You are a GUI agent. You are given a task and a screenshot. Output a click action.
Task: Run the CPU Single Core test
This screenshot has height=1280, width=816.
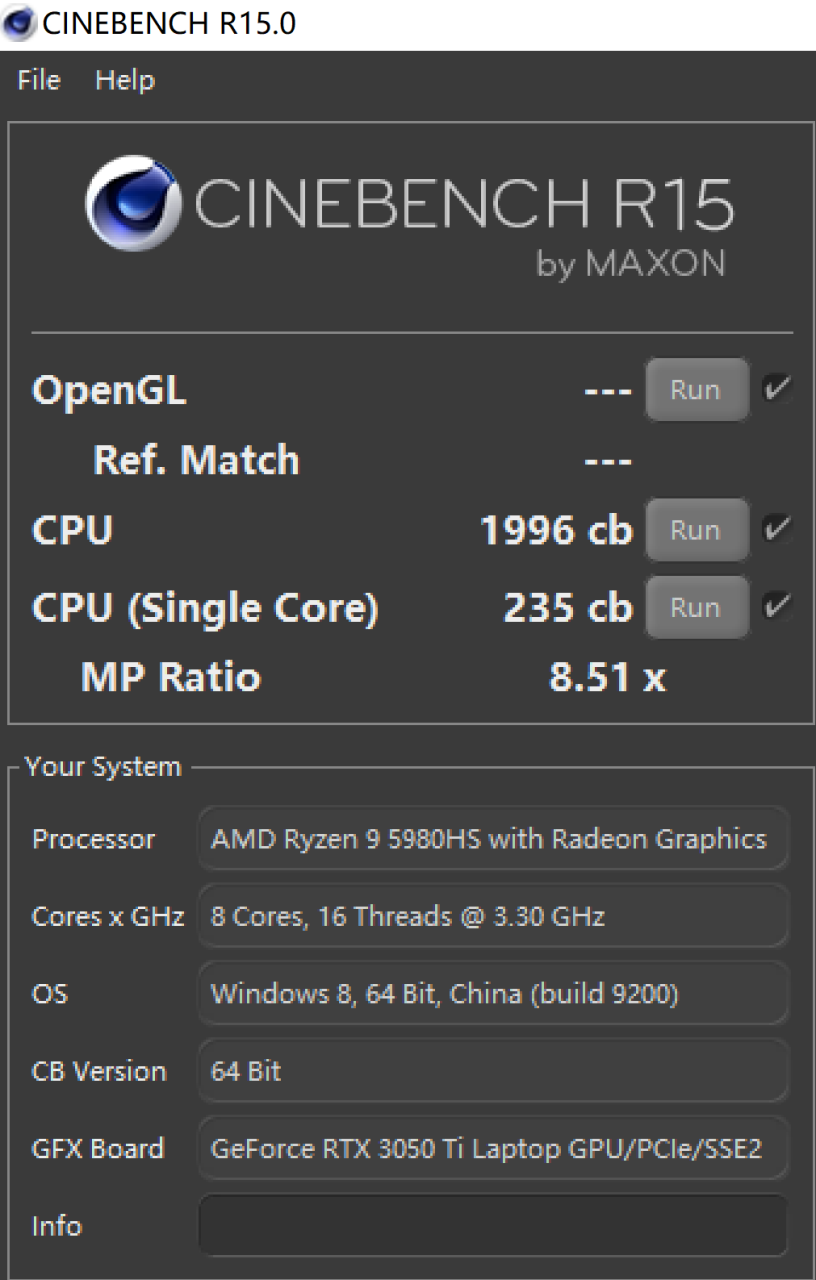696,607
